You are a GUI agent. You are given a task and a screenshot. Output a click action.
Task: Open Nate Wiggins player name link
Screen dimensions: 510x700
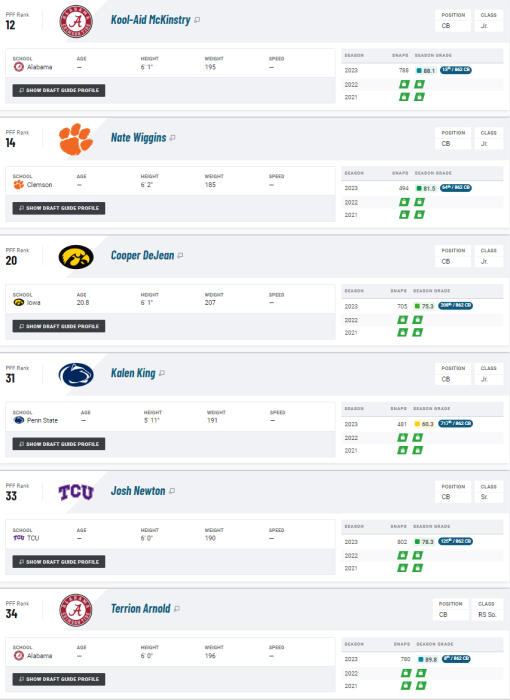pos(138,138)
